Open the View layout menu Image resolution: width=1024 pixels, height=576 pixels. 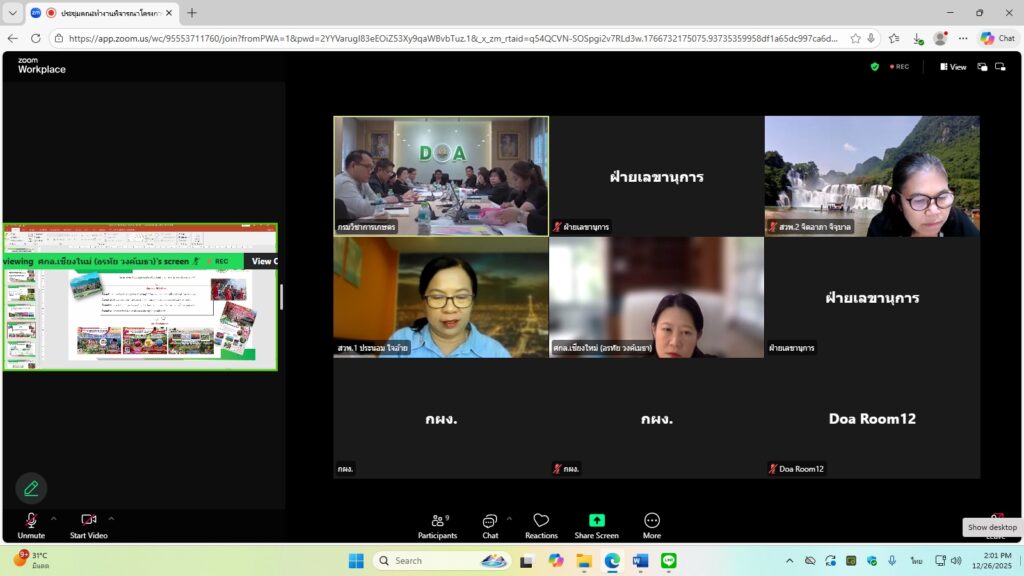pos(952,67)
